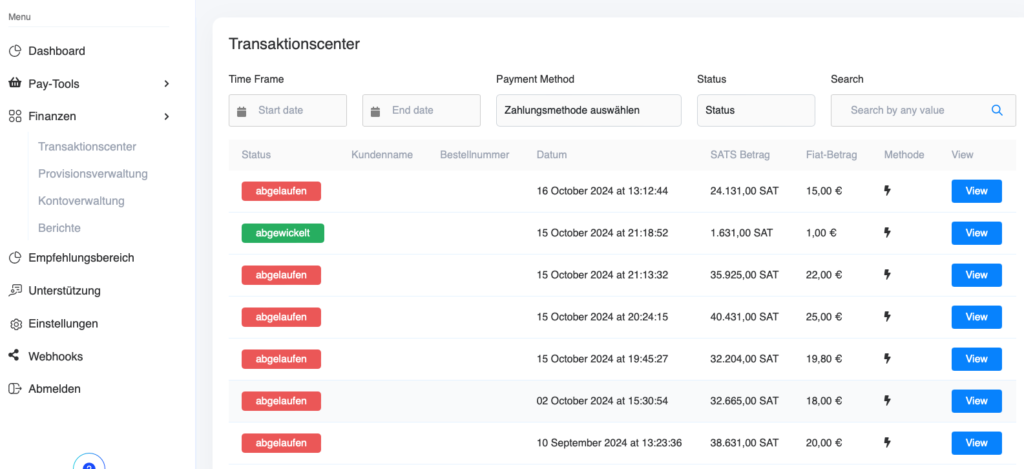The width and height of the screenshot is (1024, 469).
Task: Click the End date field
Action: (421, 110)
